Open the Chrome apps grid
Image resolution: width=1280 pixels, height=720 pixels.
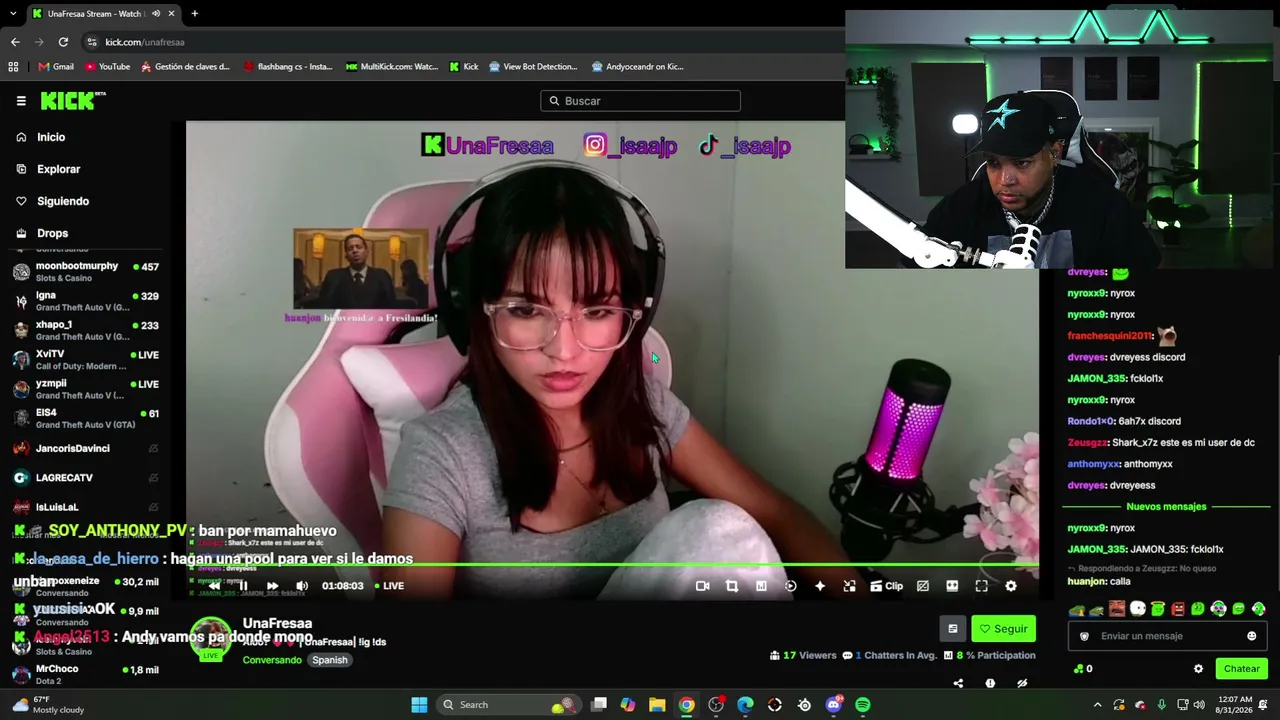[13, 67]
